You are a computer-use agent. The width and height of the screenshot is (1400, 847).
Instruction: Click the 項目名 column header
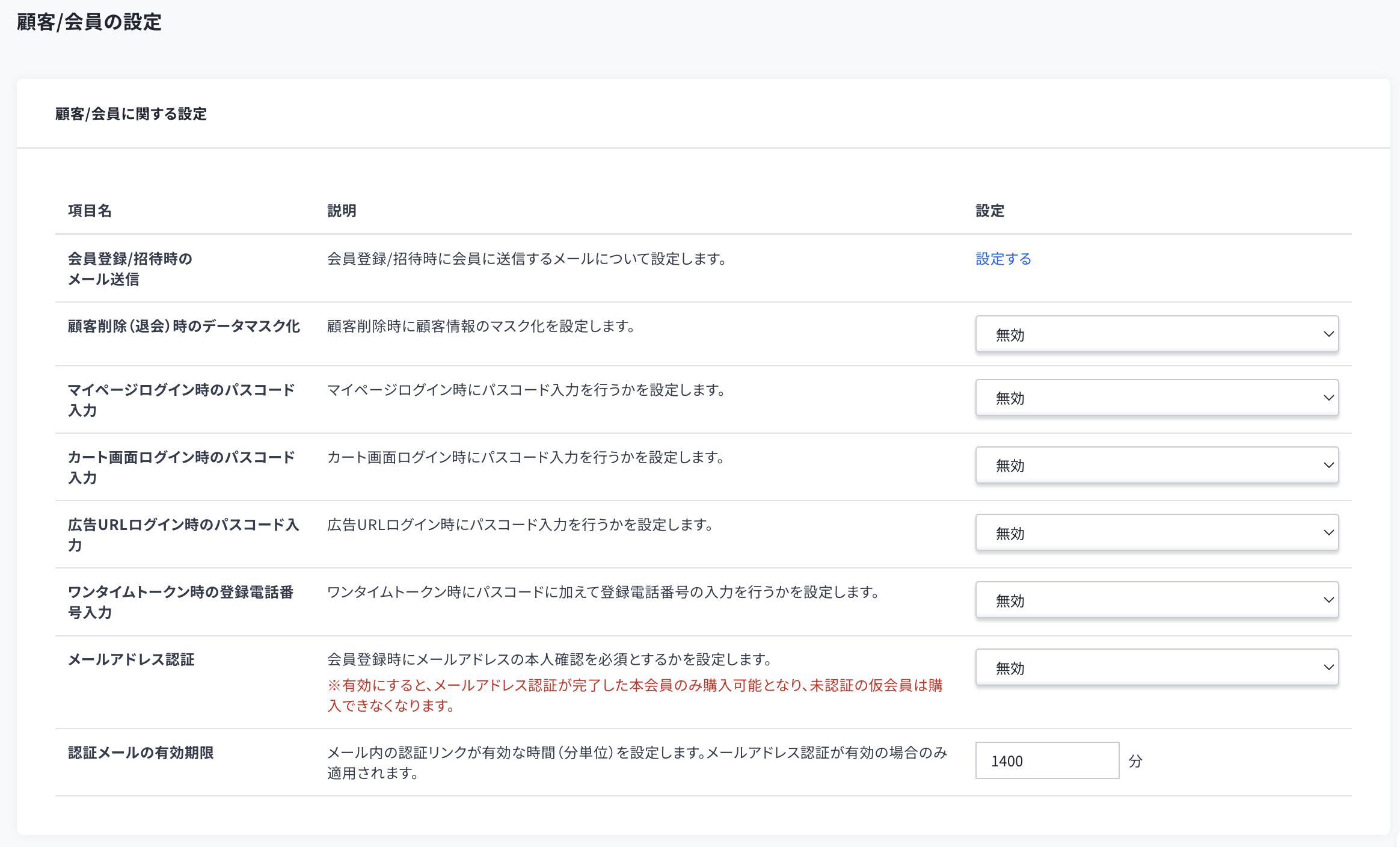click(x=90, y=211)
